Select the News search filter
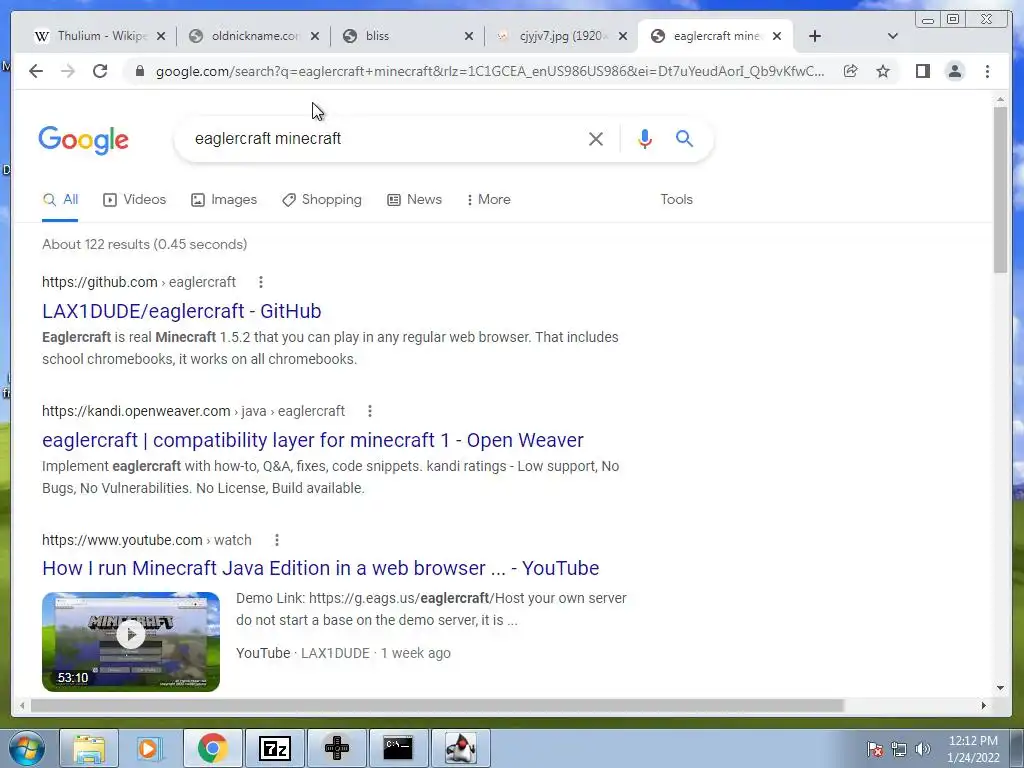The width and height of the screenshot is (1024, 768). click(415, 200)
